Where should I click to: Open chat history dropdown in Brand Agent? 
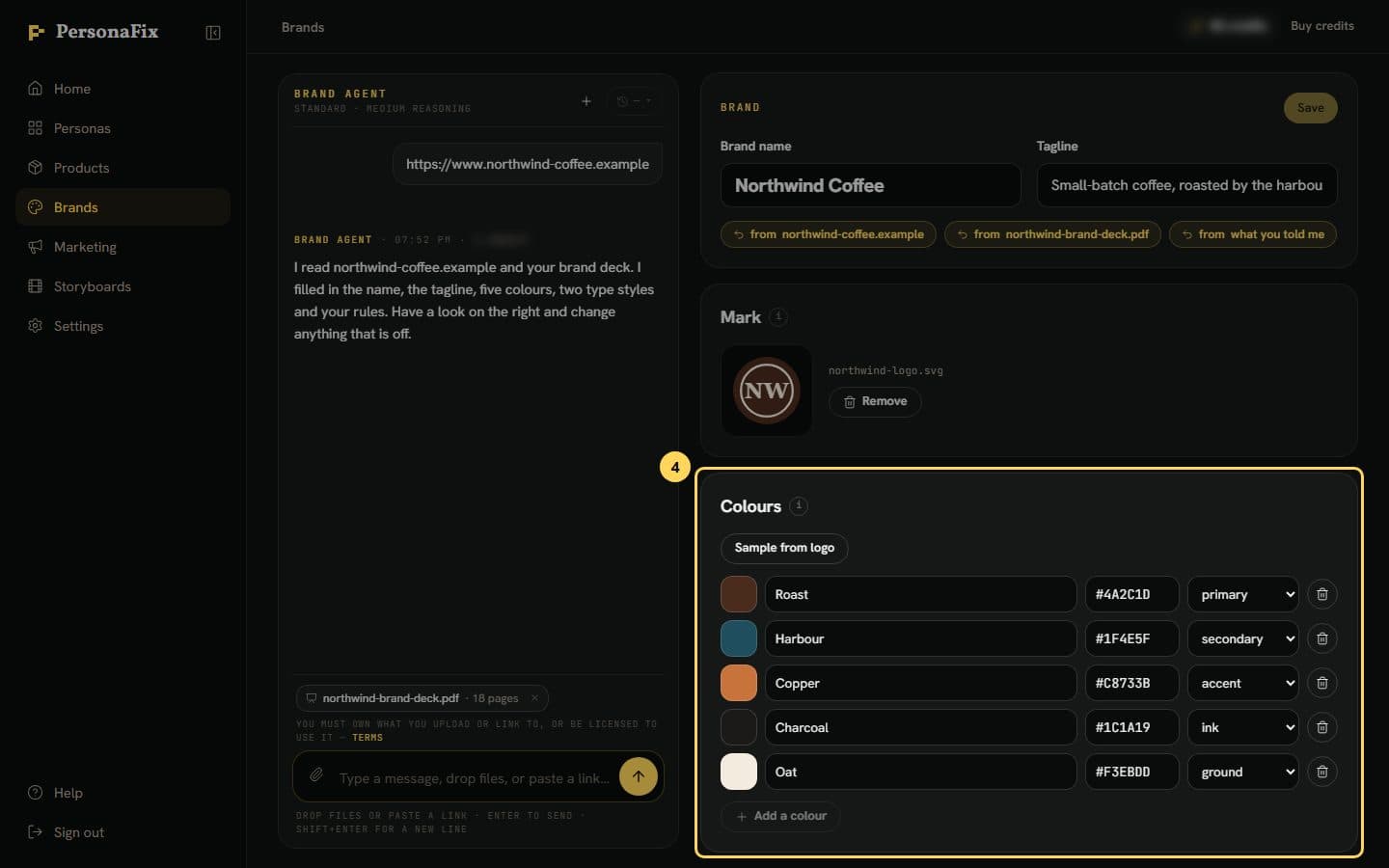[x=634, y=101]
